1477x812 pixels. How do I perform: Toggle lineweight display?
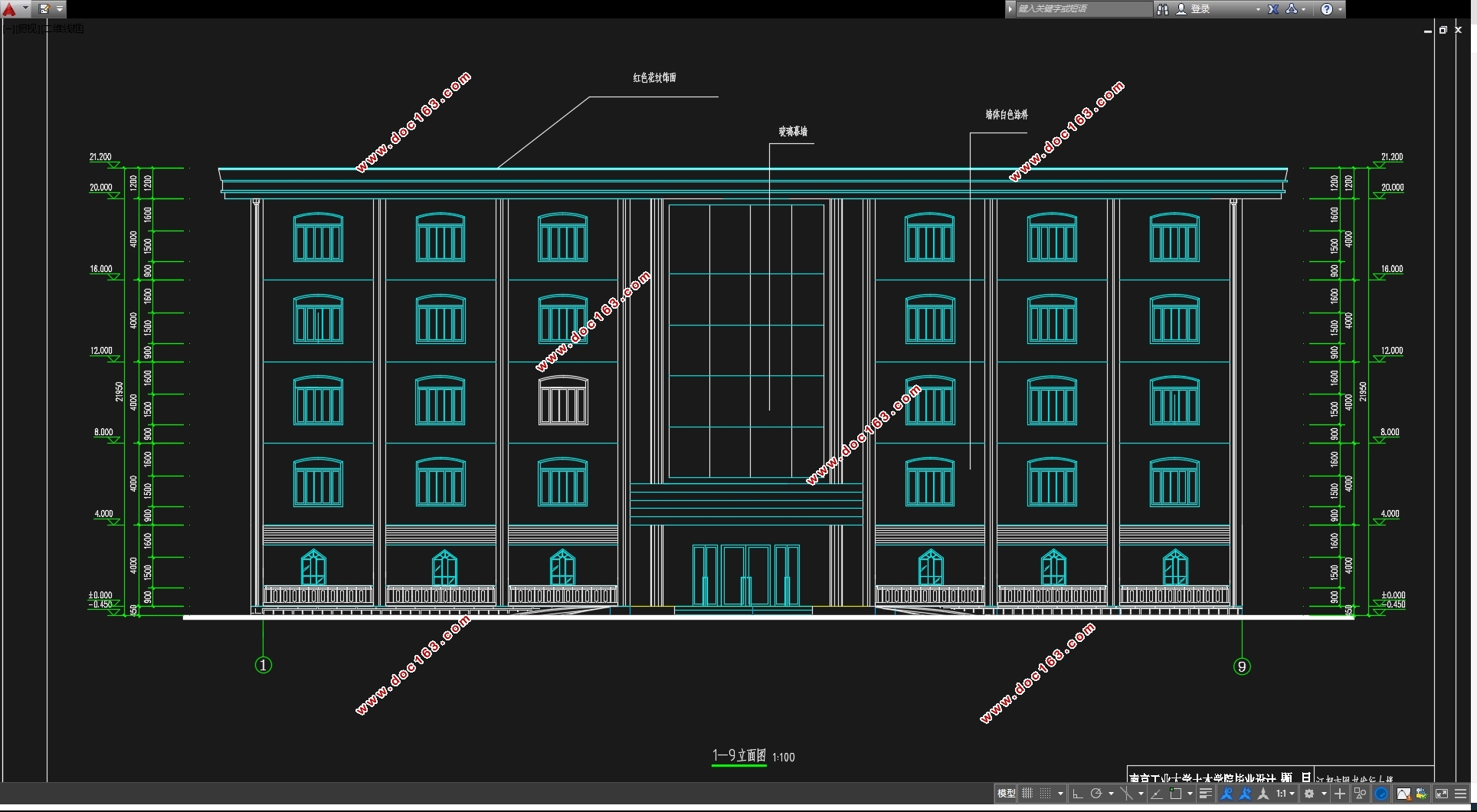(x=1206, y=794)
